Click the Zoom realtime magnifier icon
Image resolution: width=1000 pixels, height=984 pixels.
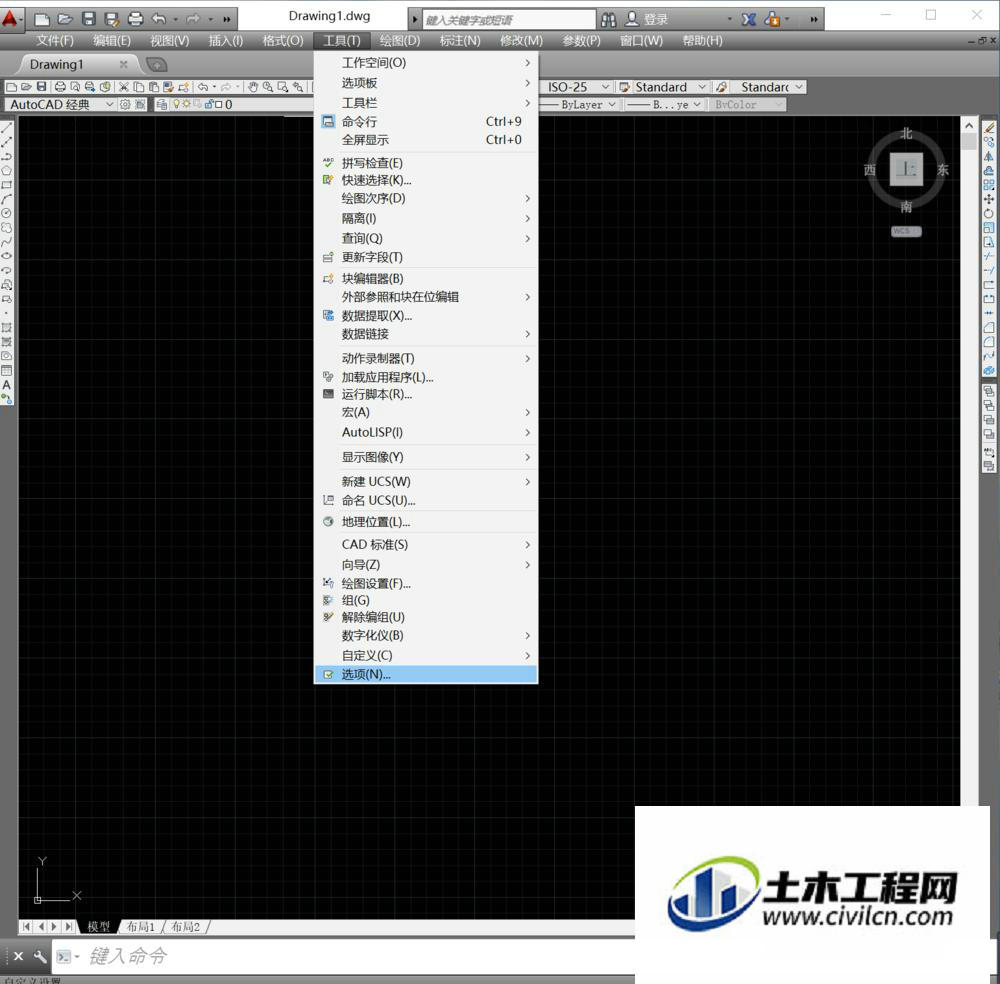coord(268,87)
